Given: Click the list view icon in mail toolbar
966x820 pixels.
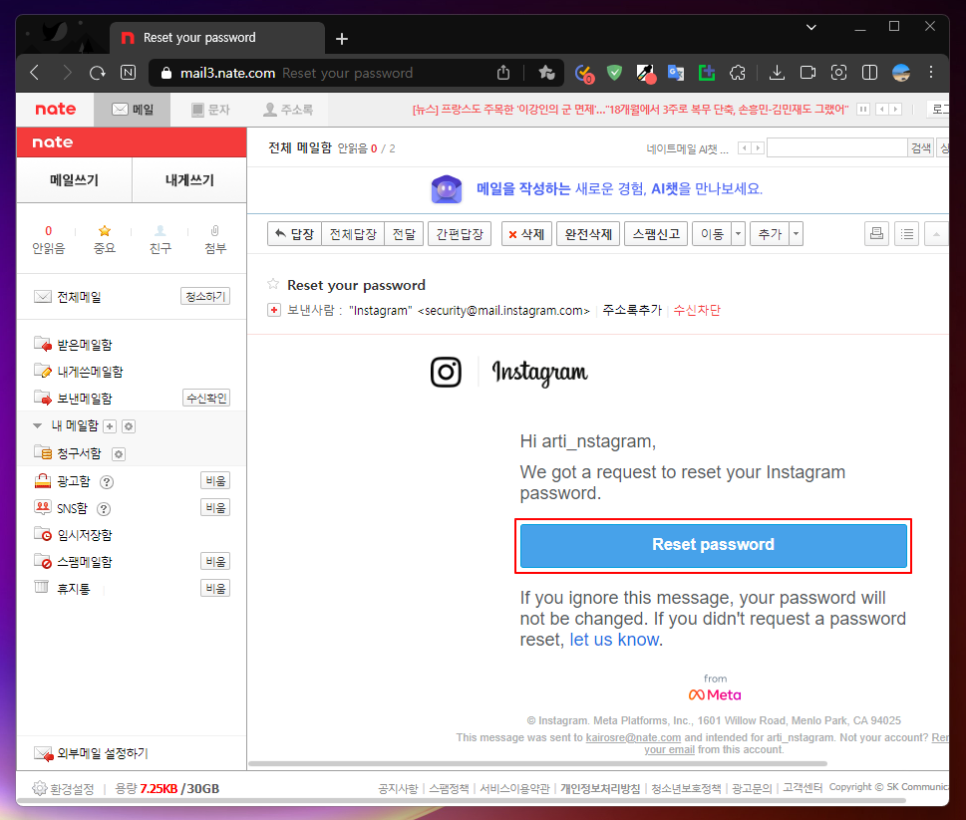Looking at the screenshot, I should tap(907, 233).
